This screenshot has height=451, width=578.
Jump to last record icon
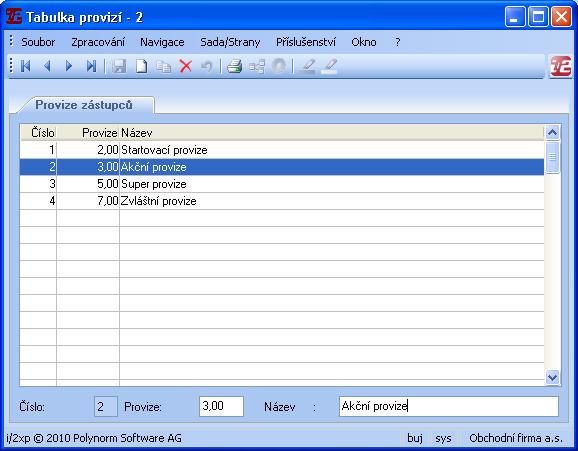tap(91, 66)
